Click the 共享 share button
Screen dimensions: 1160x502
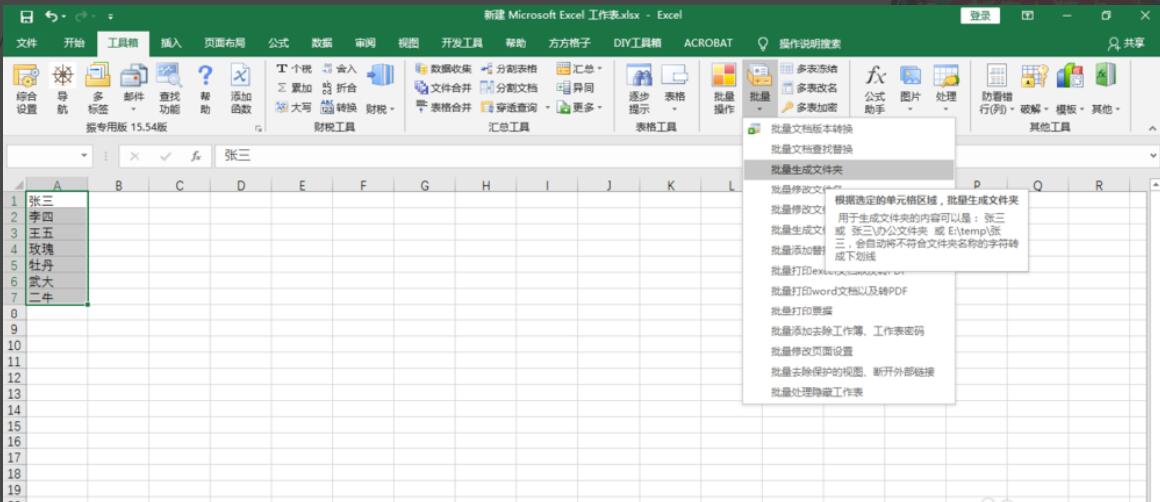1126,44
